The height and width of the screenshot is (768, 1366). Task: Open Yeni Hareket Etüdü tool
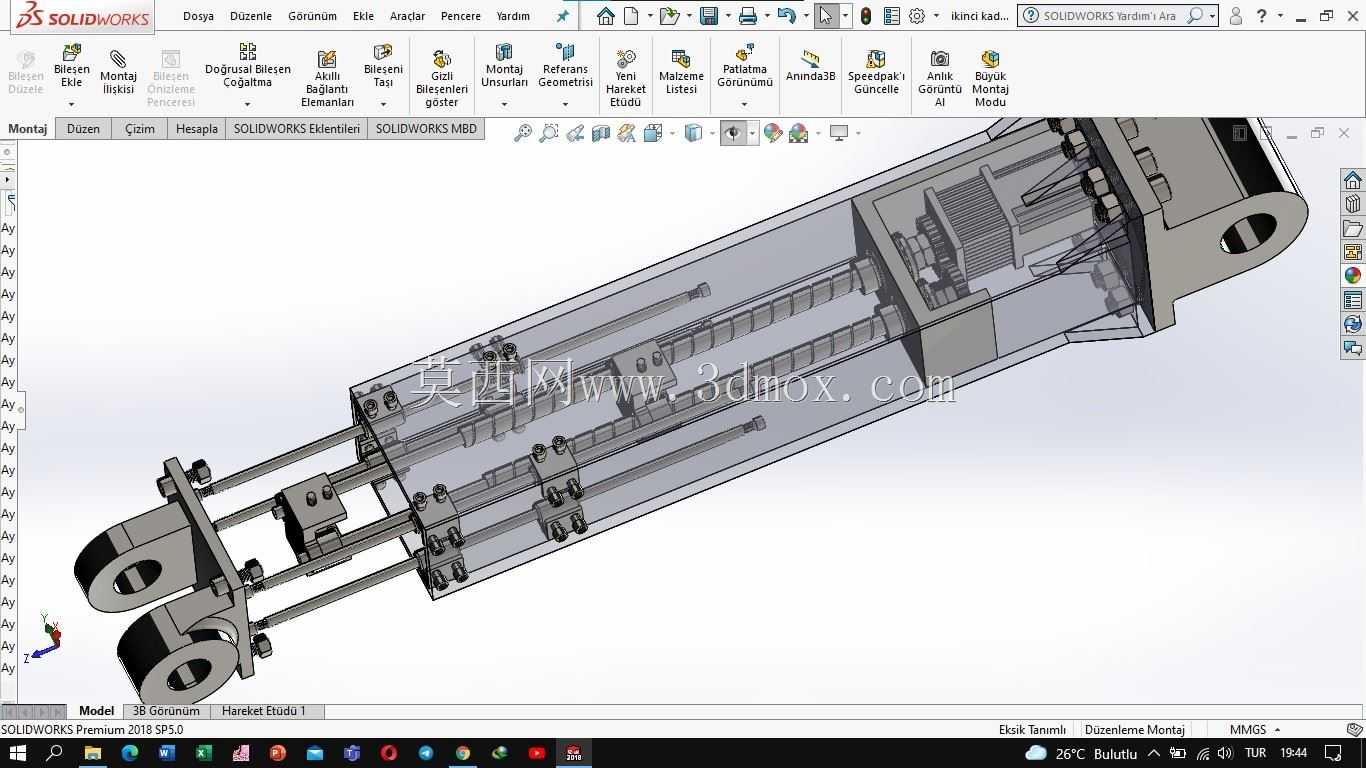tap(625, 76)
